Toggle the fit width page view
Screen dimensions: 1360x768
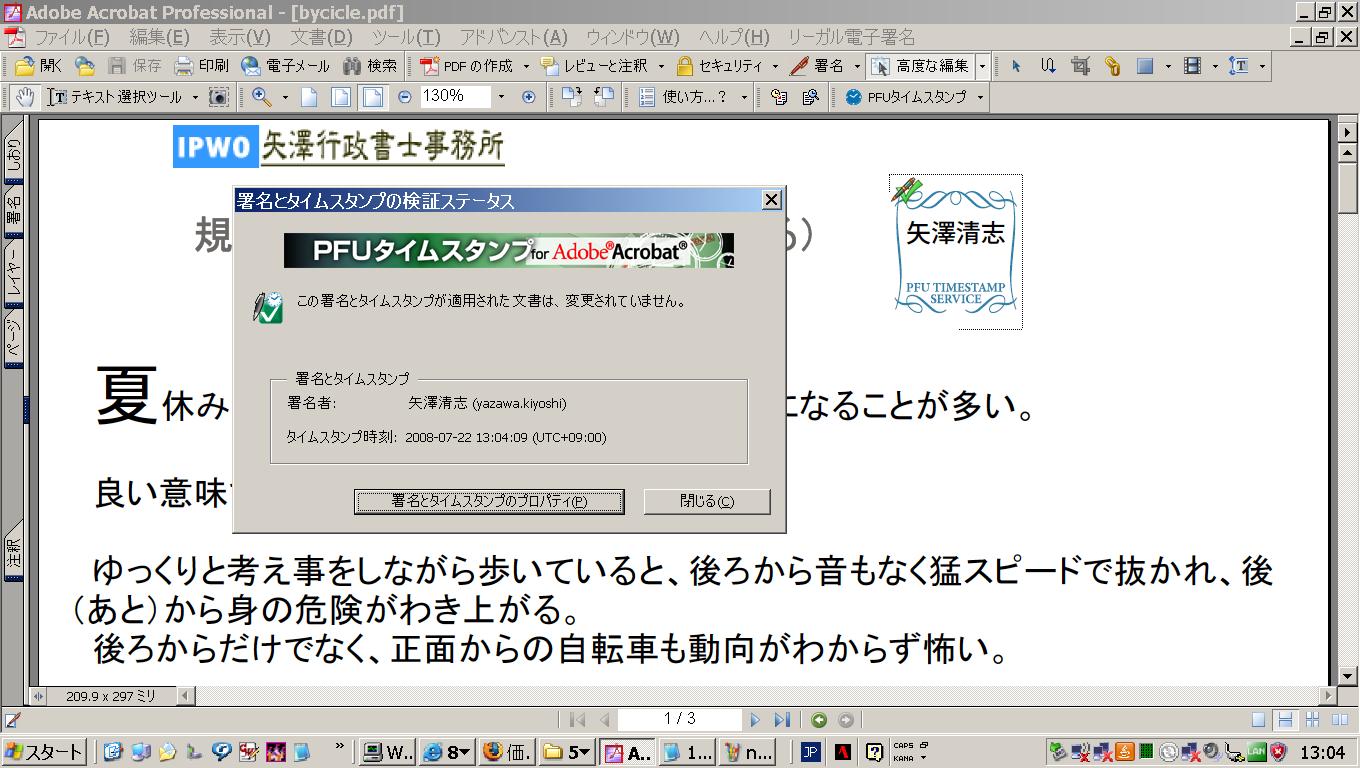pyautogui.click(x=372, y=97)
